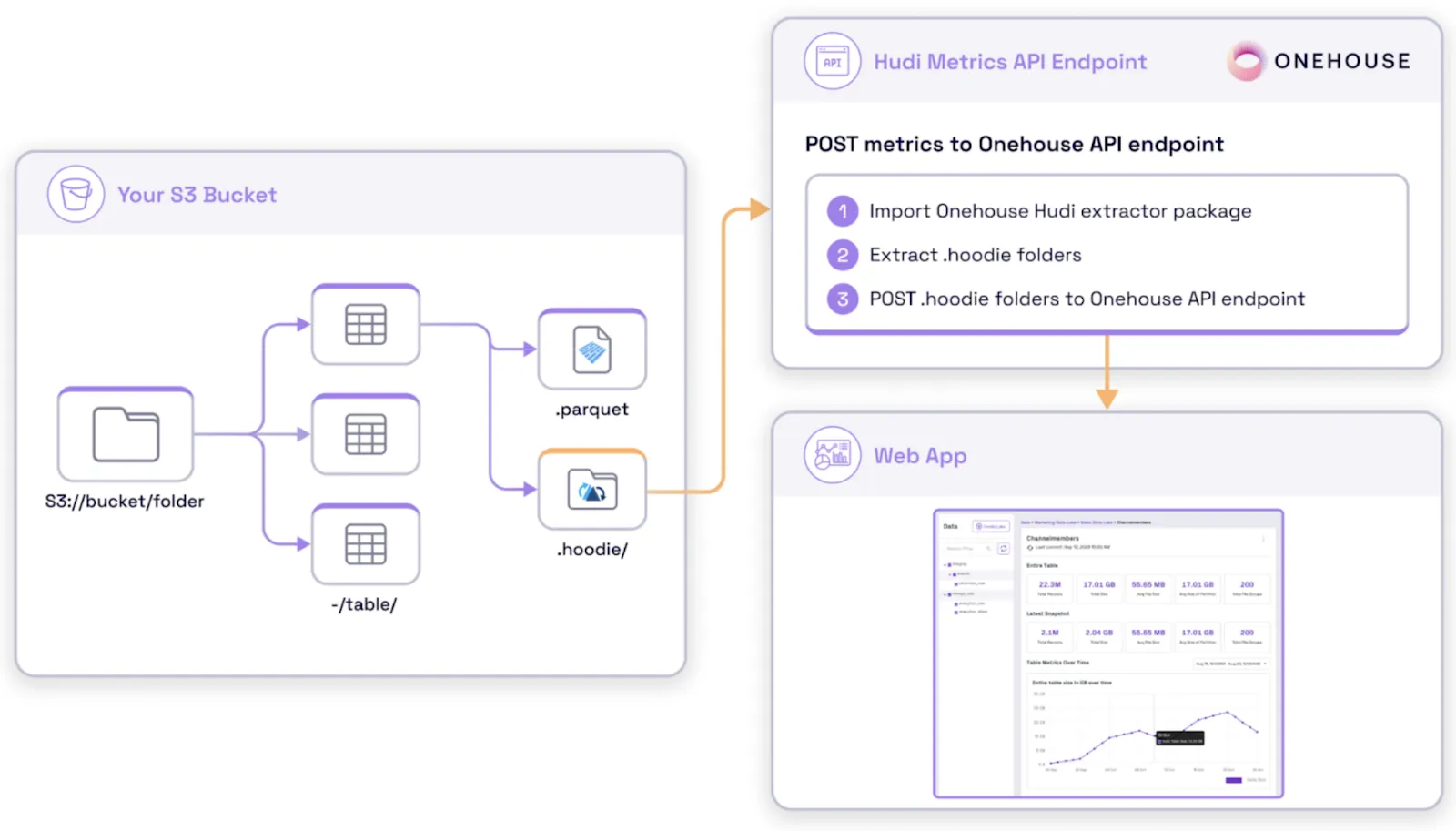Click the refresh icon in Data sidebar

tap(1004, 549)
